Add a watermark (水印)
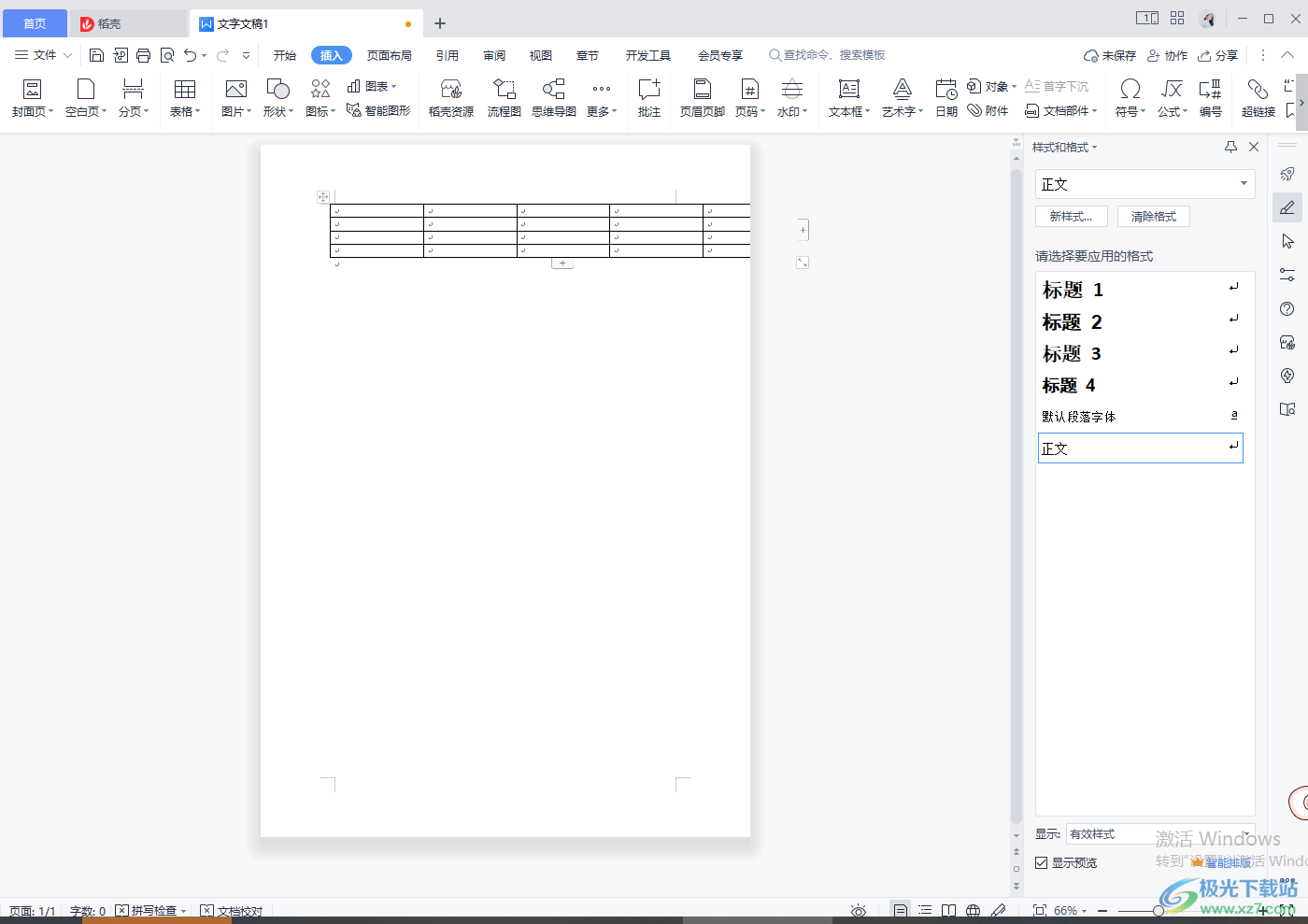The width and height of the screenshot is (1308, 924). click(791, 97)
